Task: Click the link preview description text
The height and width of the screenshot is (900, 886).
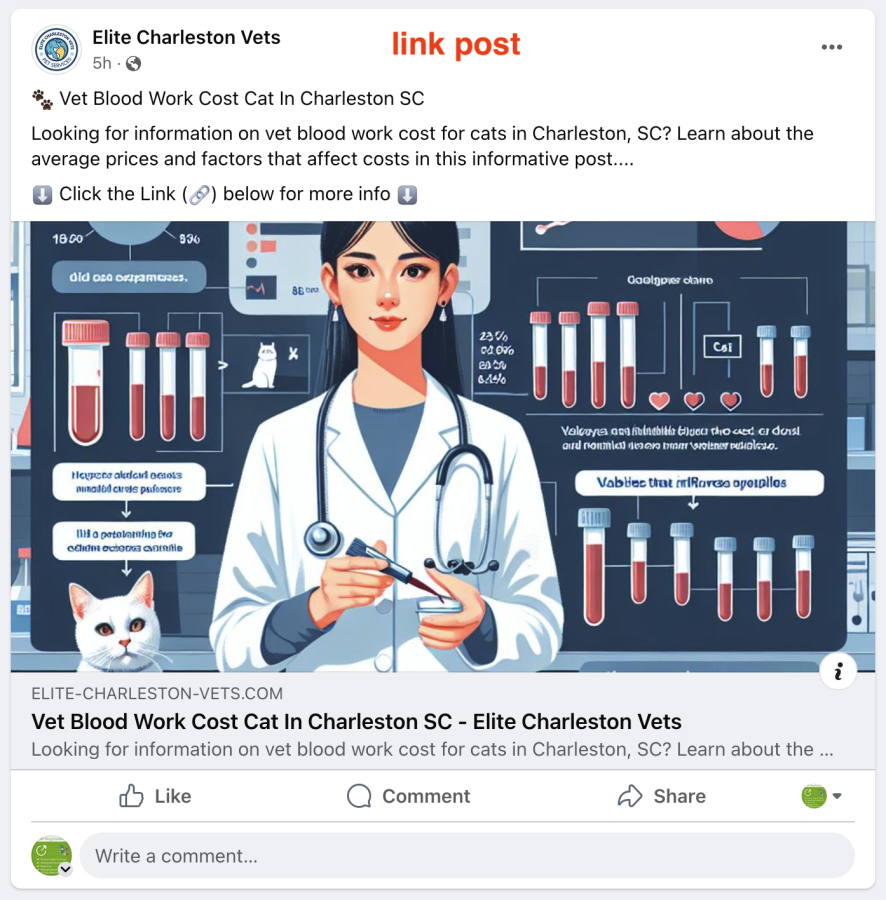Action: click(x=432, y=749)
